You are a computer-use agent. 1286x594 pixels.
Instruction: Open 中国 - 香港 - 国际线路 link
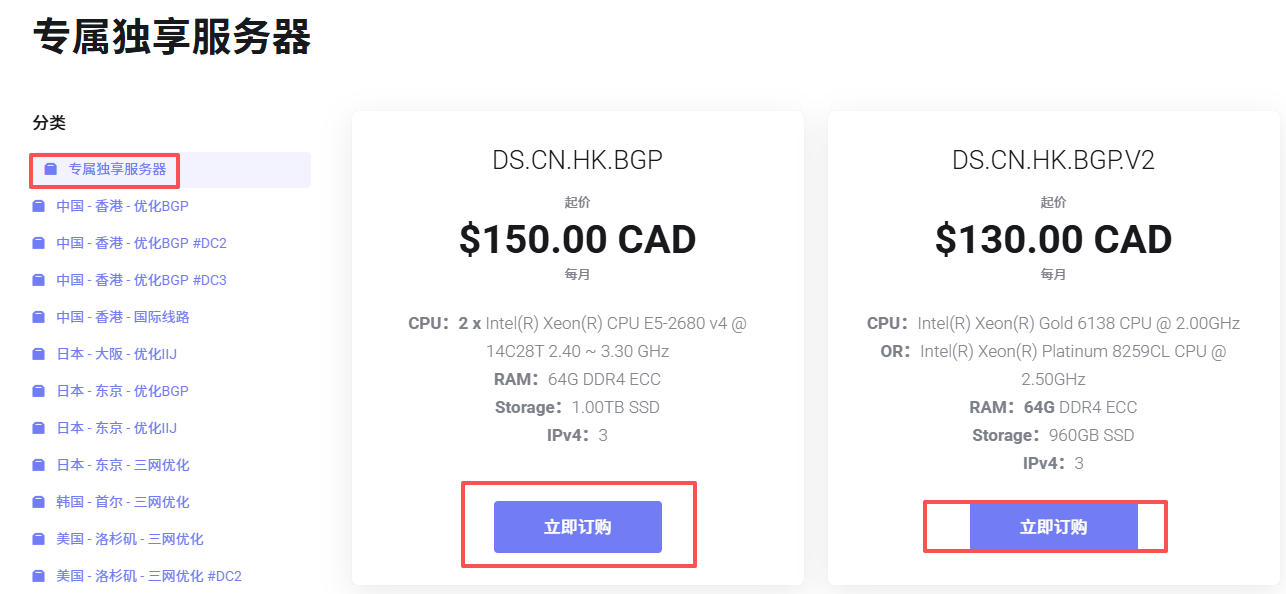click(123, 318)
